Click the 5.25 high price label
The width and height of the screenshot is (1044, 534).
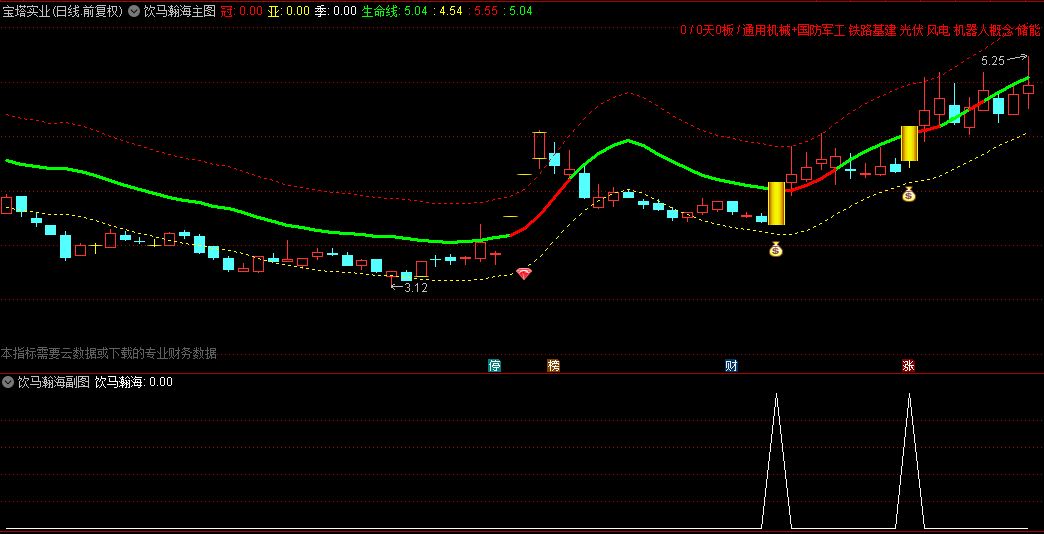[992, 61]
